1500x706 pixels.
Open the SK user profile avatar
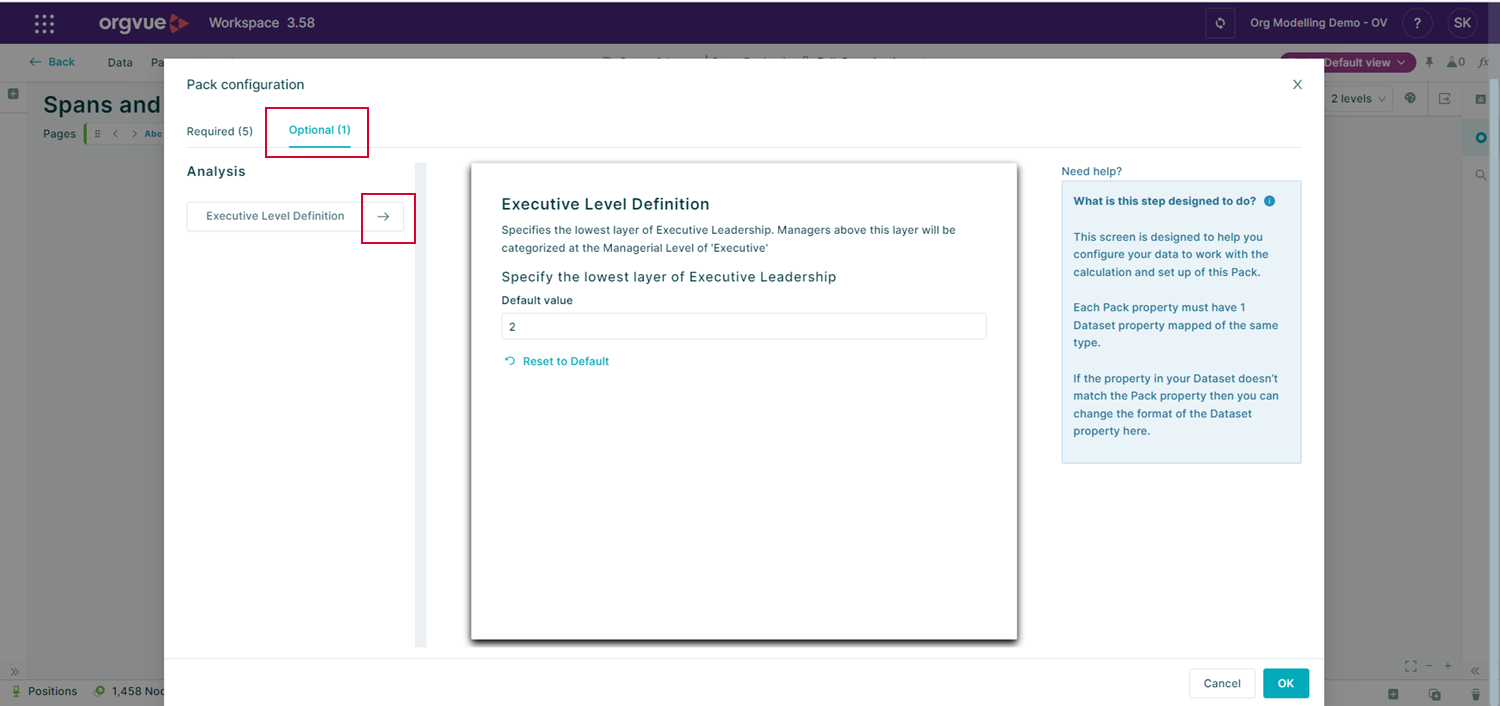coord(1463,23)
